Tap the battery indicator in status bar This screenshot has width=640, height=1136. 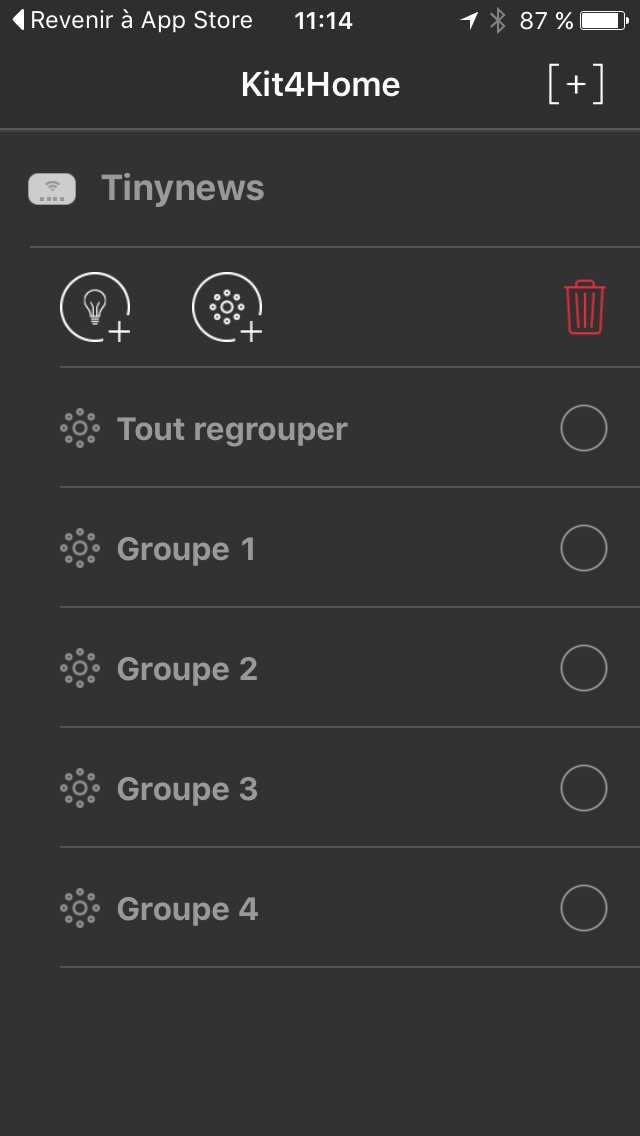[603, 20]
